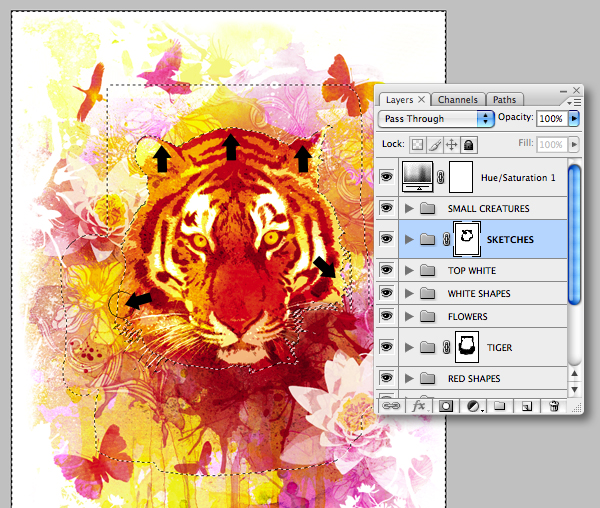
Task: Hide the TOP WHITE group
Action: click(386, 270)
